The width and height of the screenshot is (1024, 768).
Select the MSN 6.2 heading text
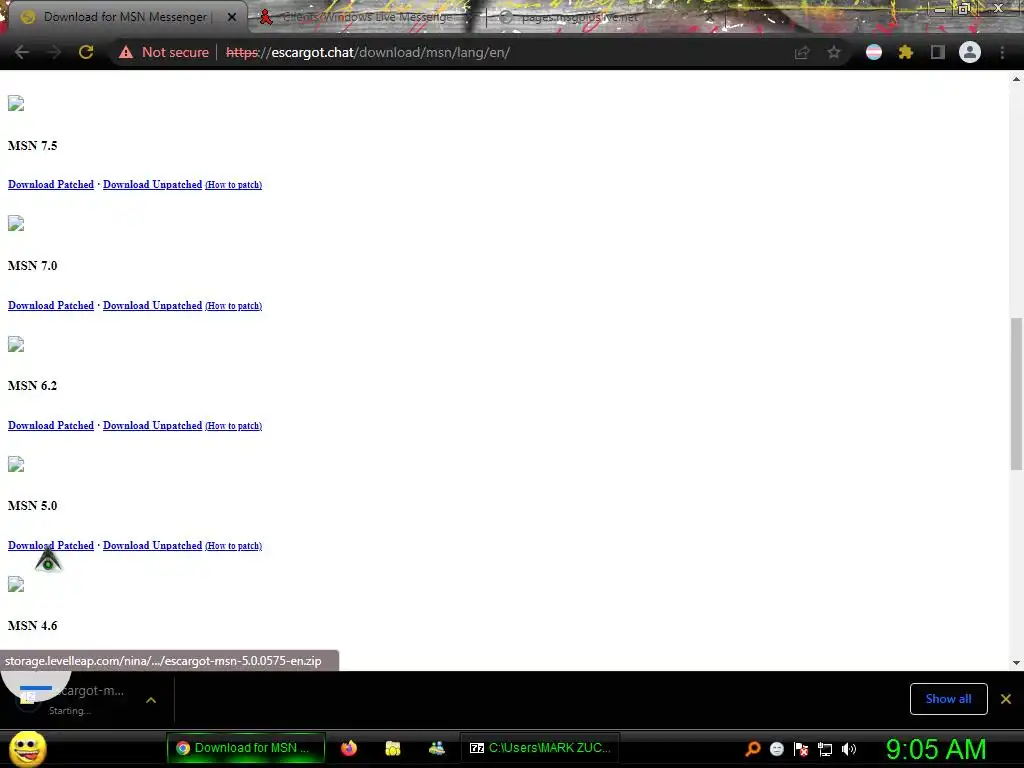[x=33, y=386]
